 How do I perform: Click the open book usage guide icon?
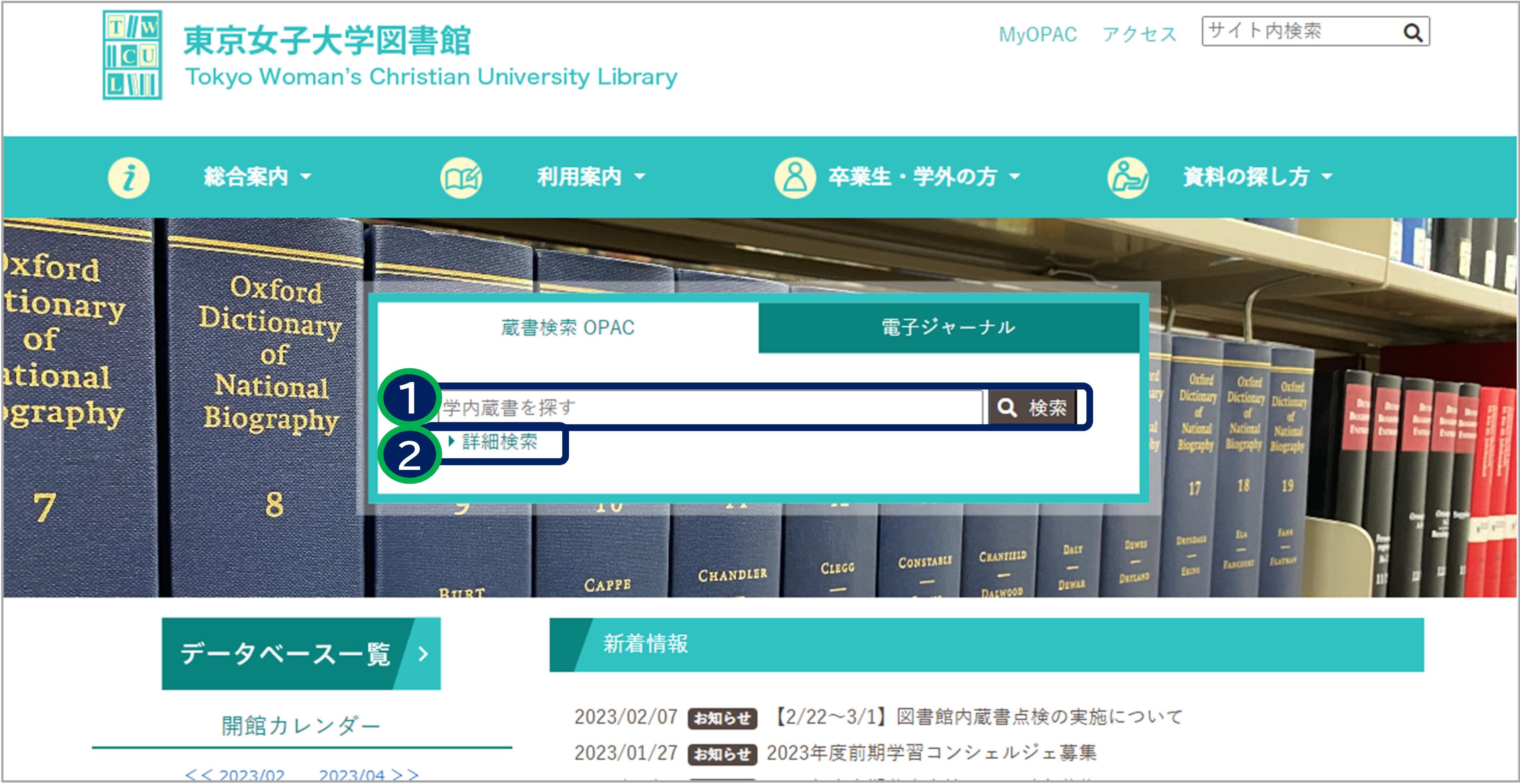[461, 177]
